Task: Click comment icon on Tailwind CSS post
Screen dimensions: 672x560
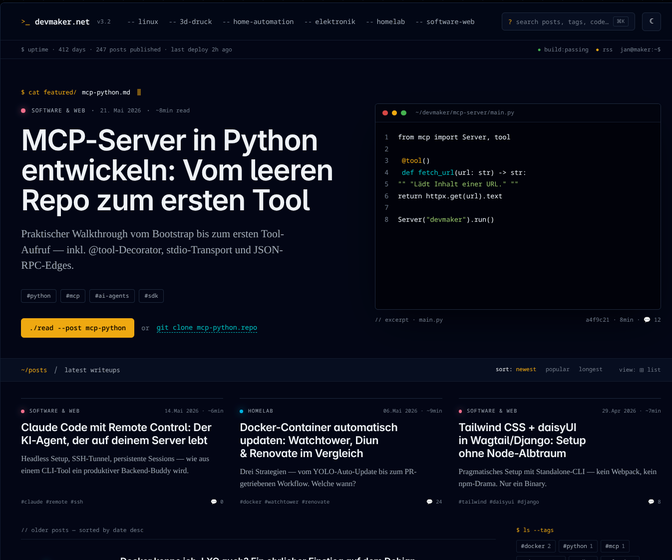Action: click(651, 502)
